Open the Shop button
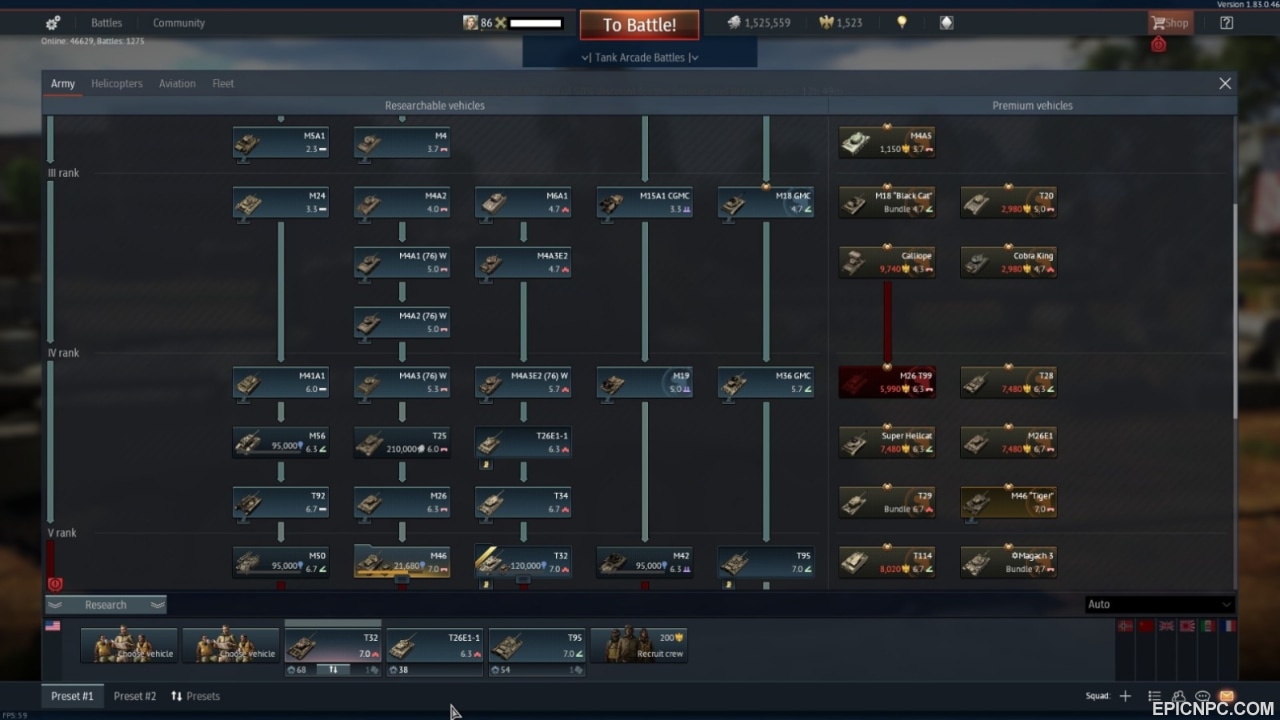The width and height of the screenshot is (1280, 720). click(1170, 23)
